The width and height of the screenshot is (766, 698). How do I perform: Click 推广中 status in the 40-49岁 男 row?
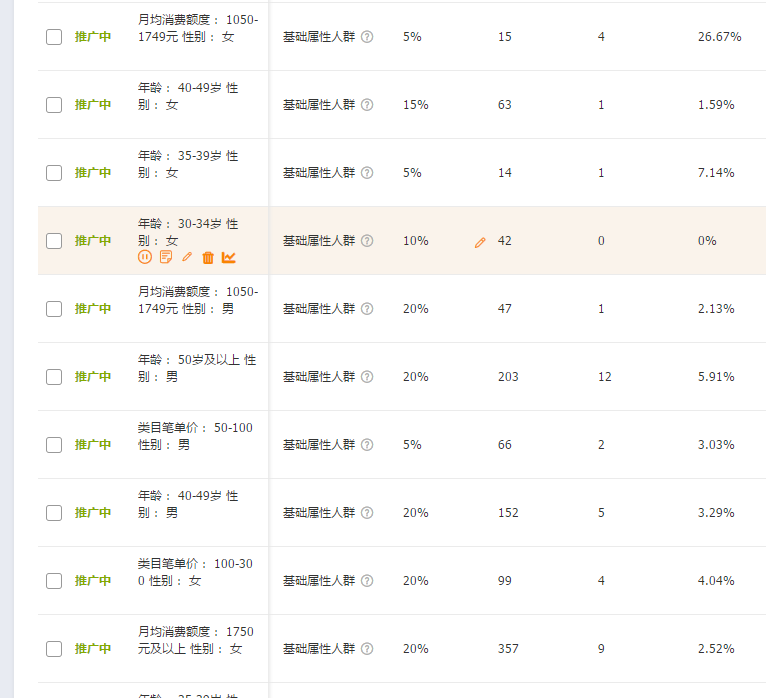(93, 513)
